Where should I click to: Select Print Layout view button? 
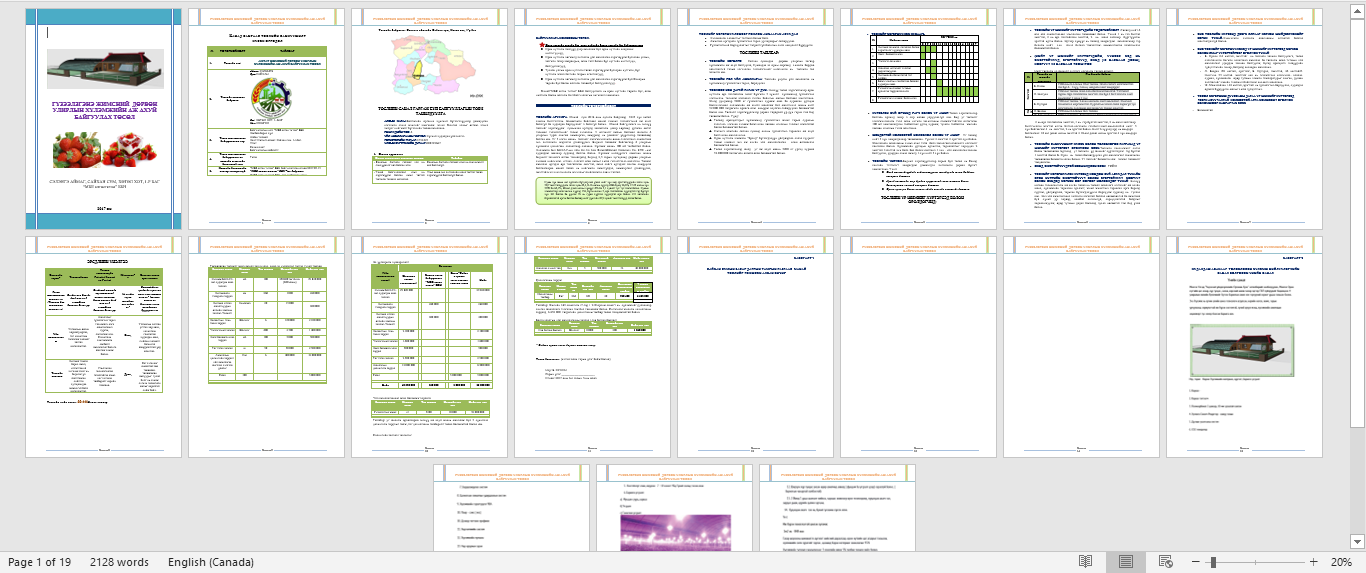(x=1125, y=562)
